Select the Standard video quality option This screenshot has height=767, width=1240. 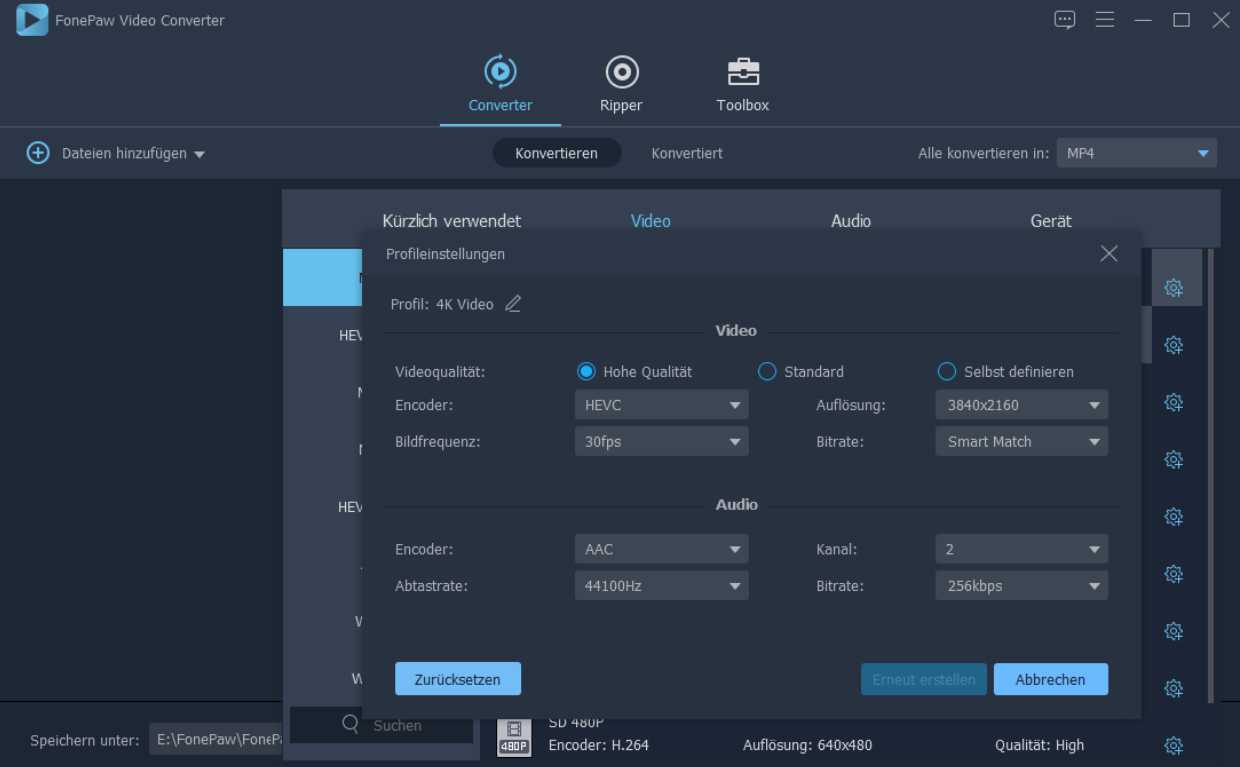(x=767, y=372)
